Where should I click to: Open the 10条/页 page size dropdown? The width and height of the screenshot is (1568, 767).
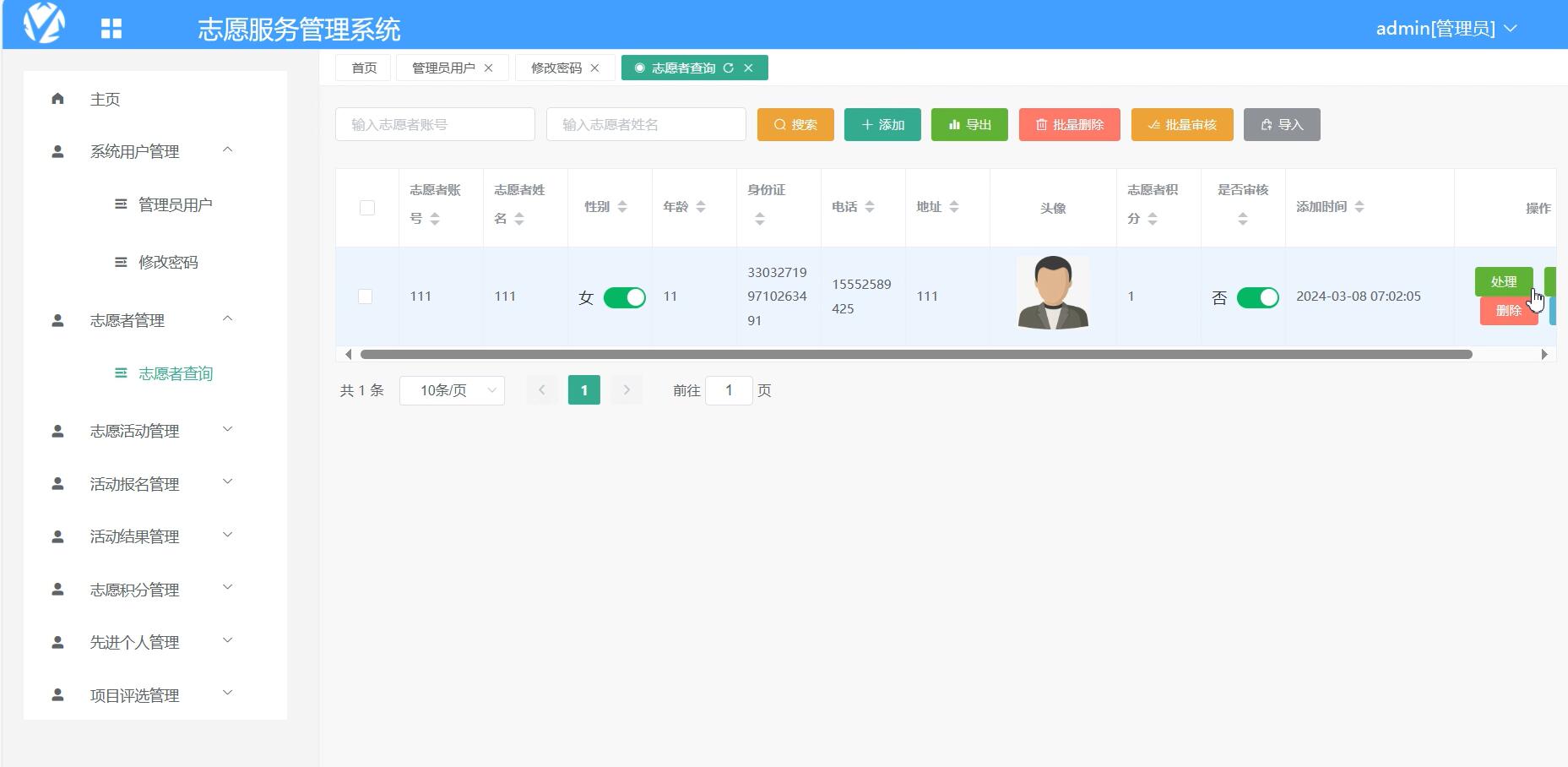452,390
